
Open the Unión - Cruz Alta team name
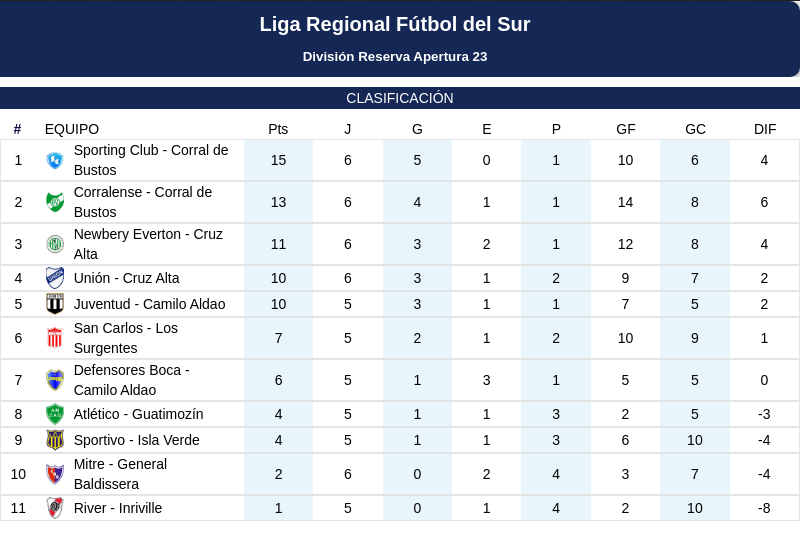127,278
